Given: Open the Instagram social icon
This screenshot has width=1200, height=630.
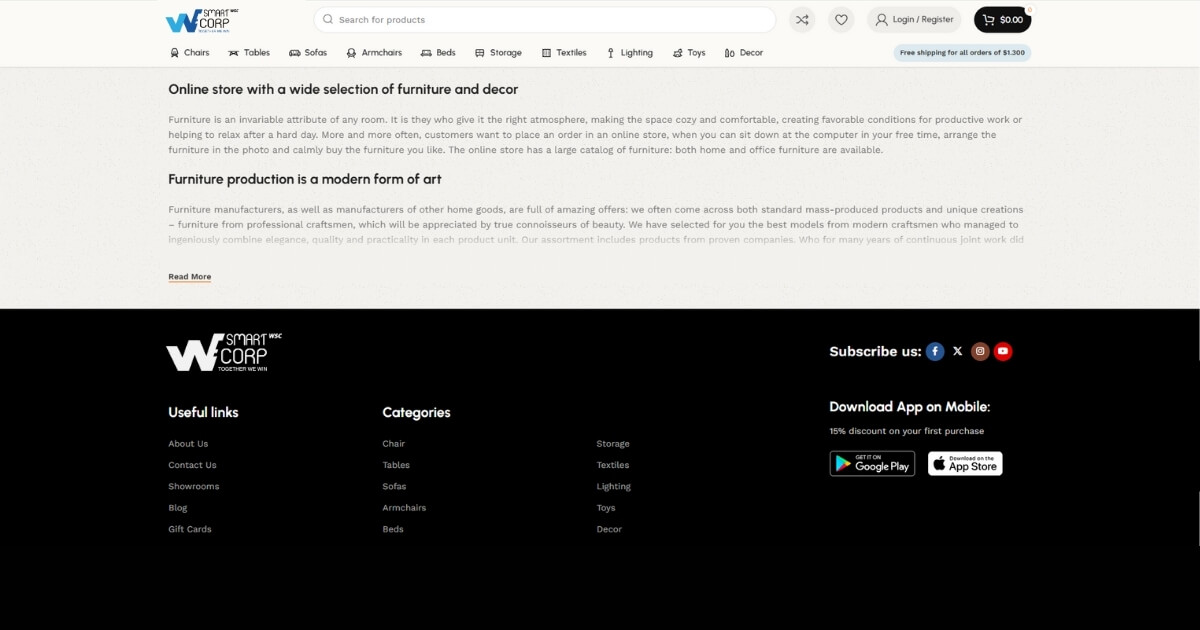Looking at the screenshot, I should click(x=980, y=351).
